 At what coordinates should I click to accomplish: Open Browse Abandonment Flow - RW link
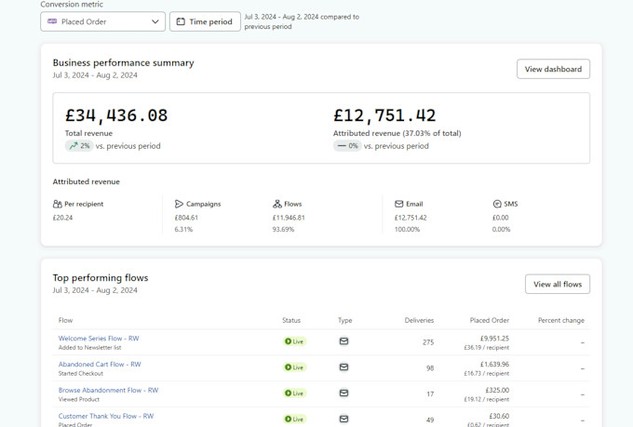106,390
